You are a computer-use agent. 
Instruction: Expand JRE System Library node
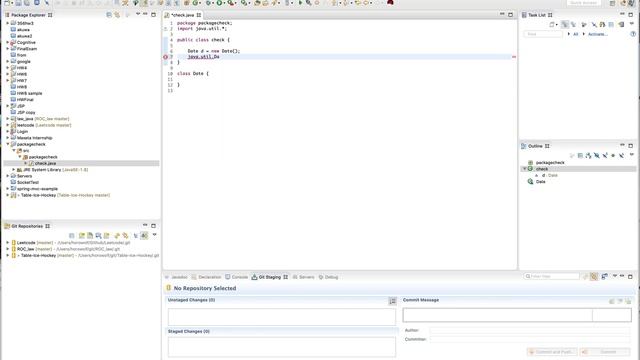coord(13,169)
